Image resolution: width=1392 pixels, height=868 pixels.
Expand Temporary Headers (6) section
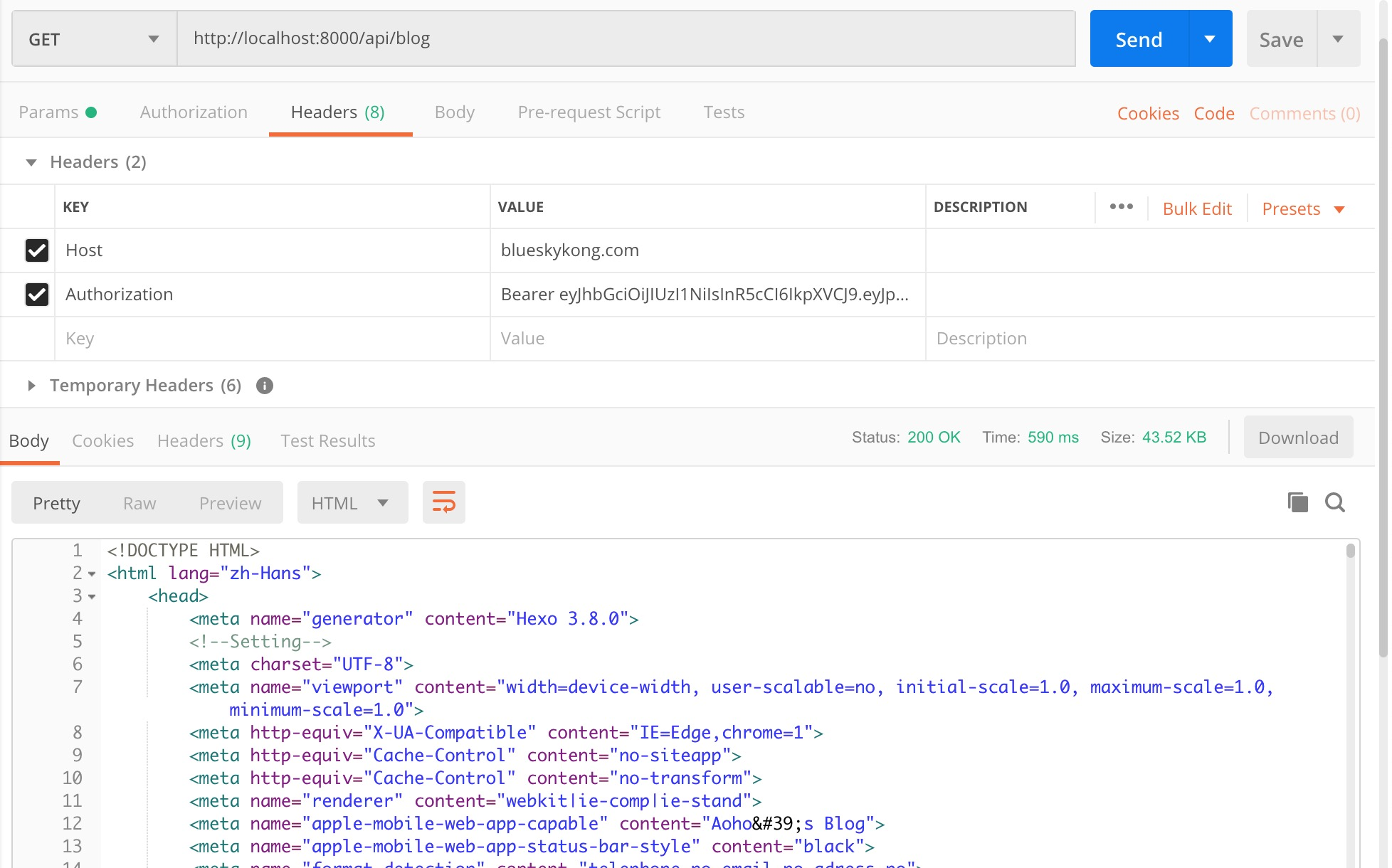pyautogui.click(x=31, y=386)
